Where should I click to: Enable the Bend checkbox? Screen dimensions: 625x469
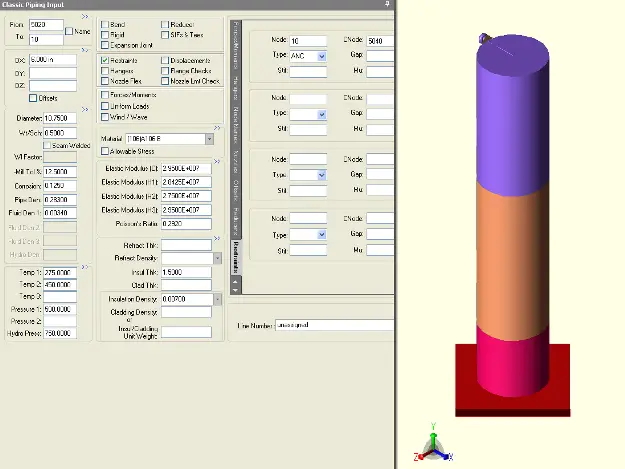(x=106, y=23)
